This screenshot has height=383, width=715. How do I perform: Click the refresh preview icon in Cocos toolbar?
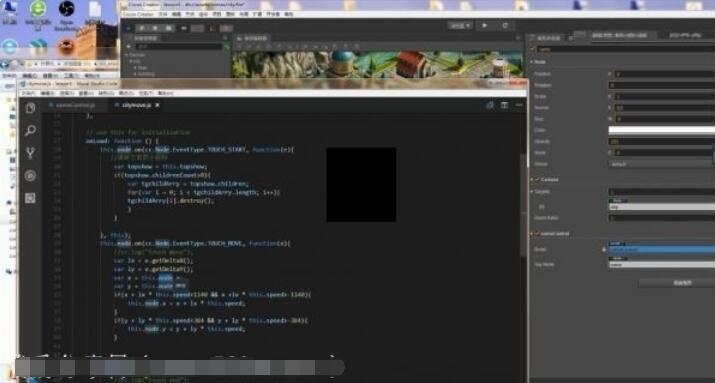click(505, 26)
